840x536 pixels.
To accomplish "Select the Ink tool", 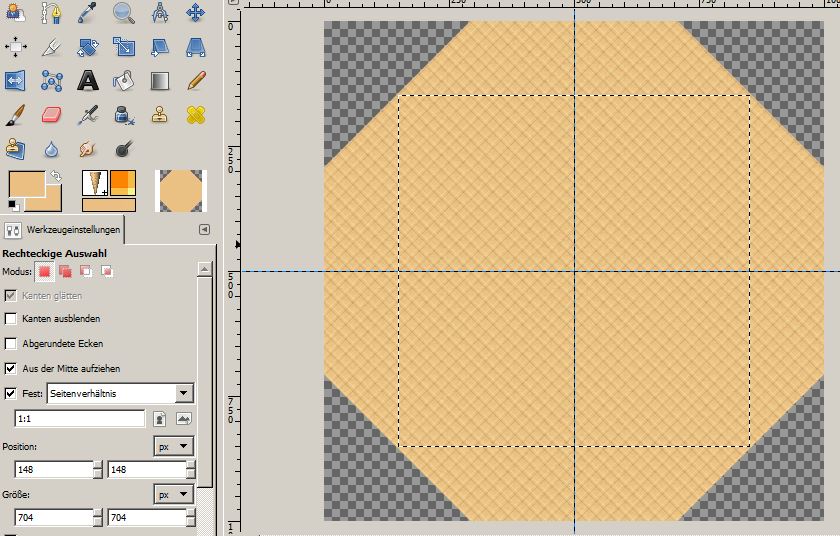I will (x=124, y=115).
